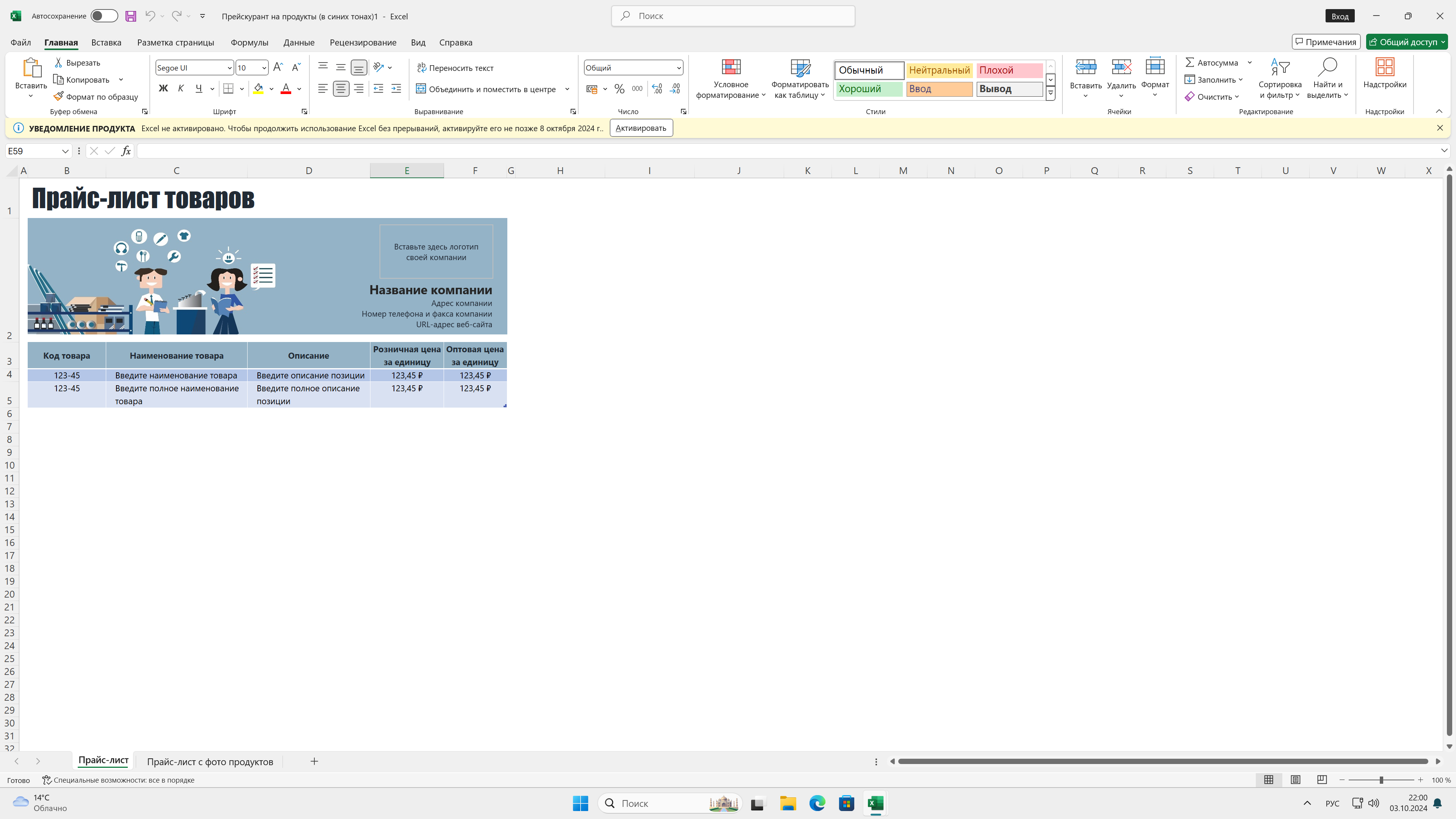Switch to Page Break Preview in status bar
1456x819 pixels.
click(1321, 780)
